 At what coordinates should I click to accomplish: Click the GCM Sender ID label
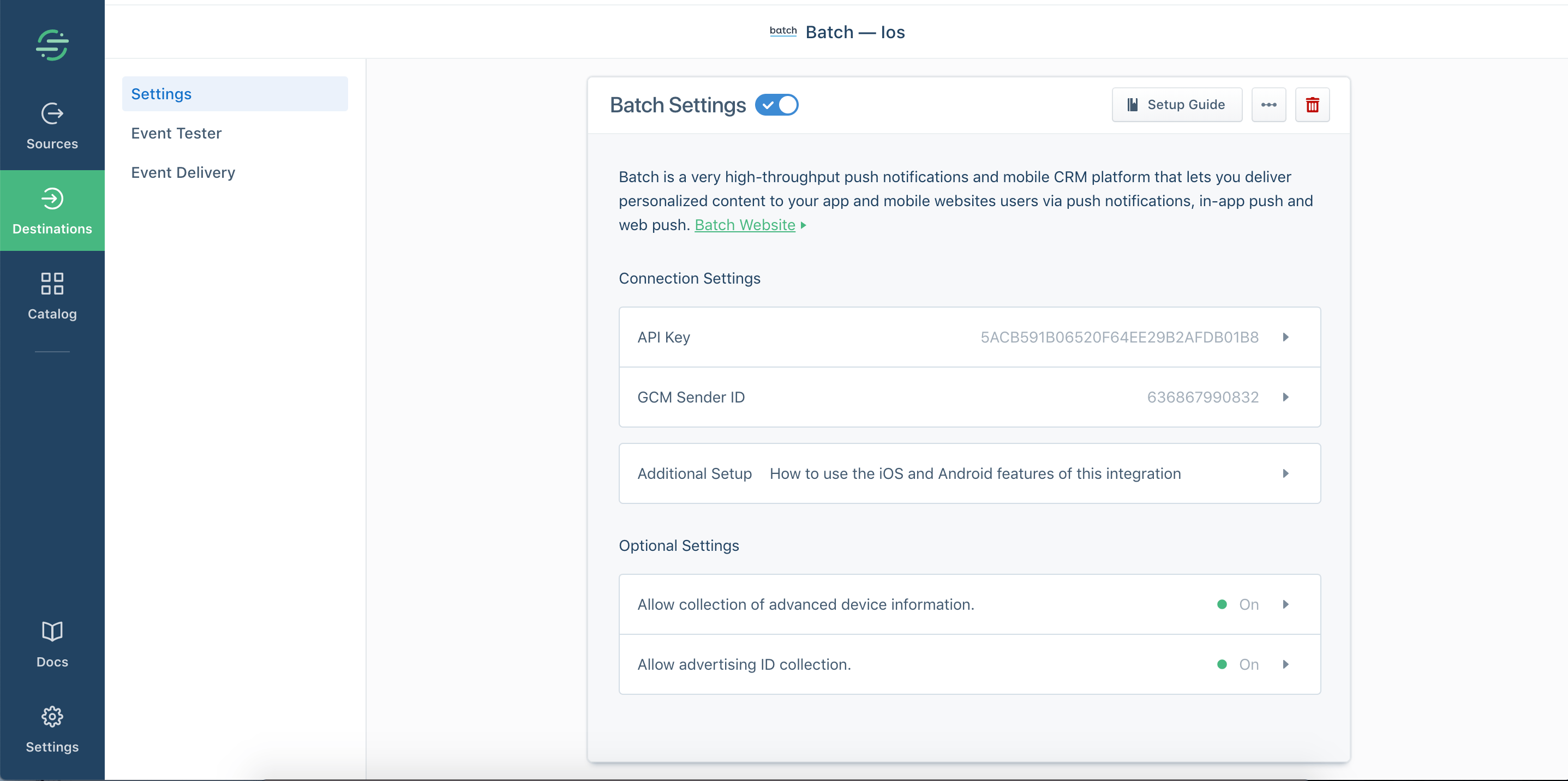tap(691, 397)
